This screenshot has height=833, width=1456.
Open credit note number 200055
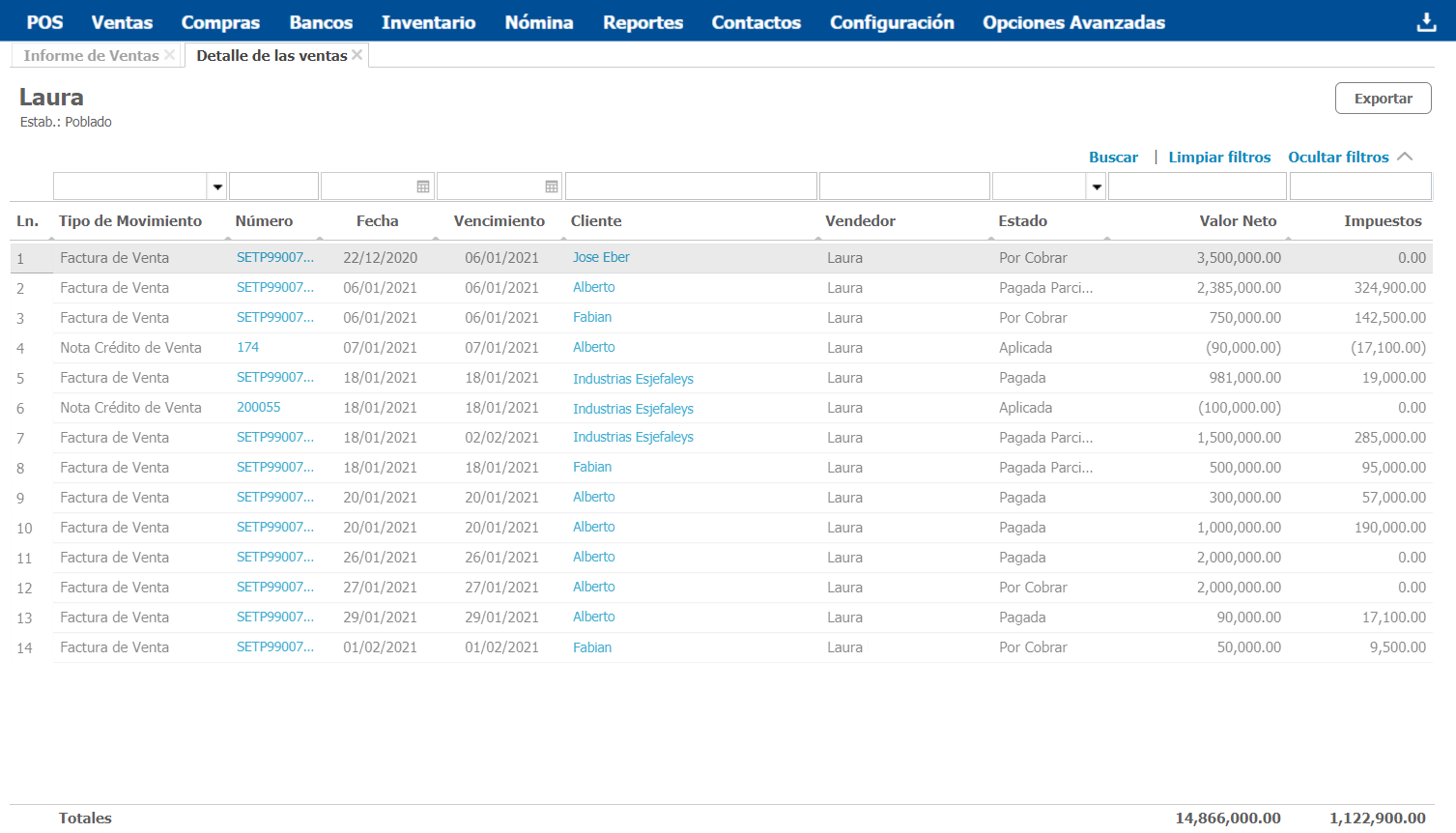click(x=259, y=407)
